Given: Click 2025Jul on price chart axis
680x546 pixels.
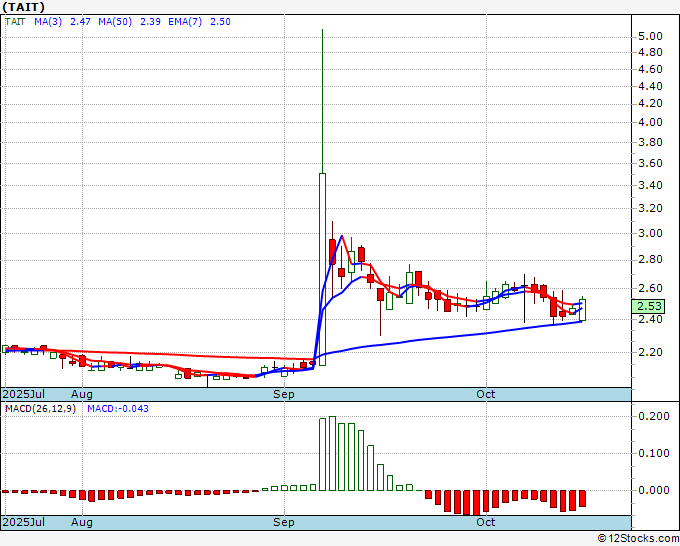Looking at the screenshot, I should (24, 394).
